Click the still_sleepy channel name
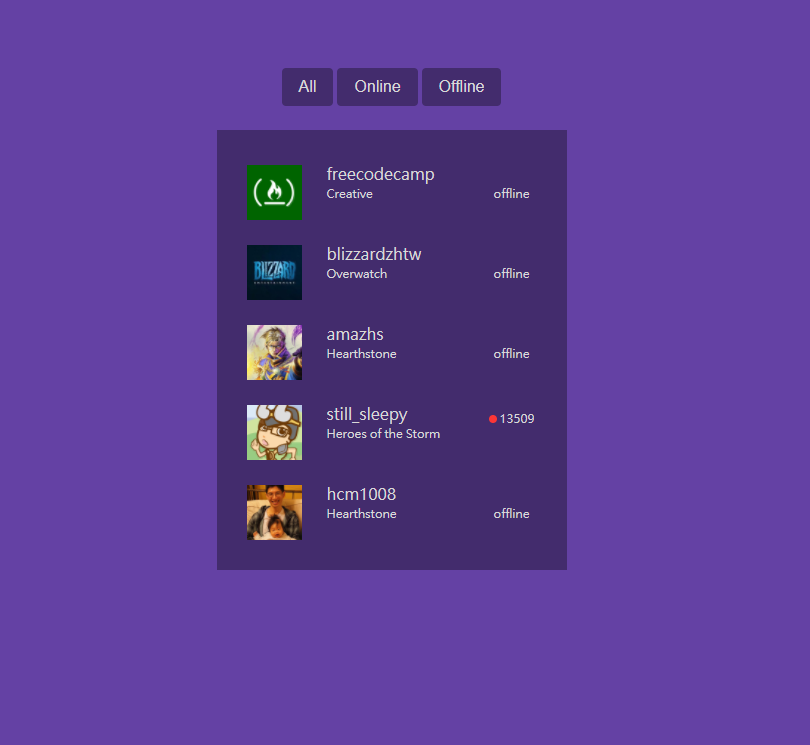This screenshot has width=810, height=745. (x=366, y=413)
